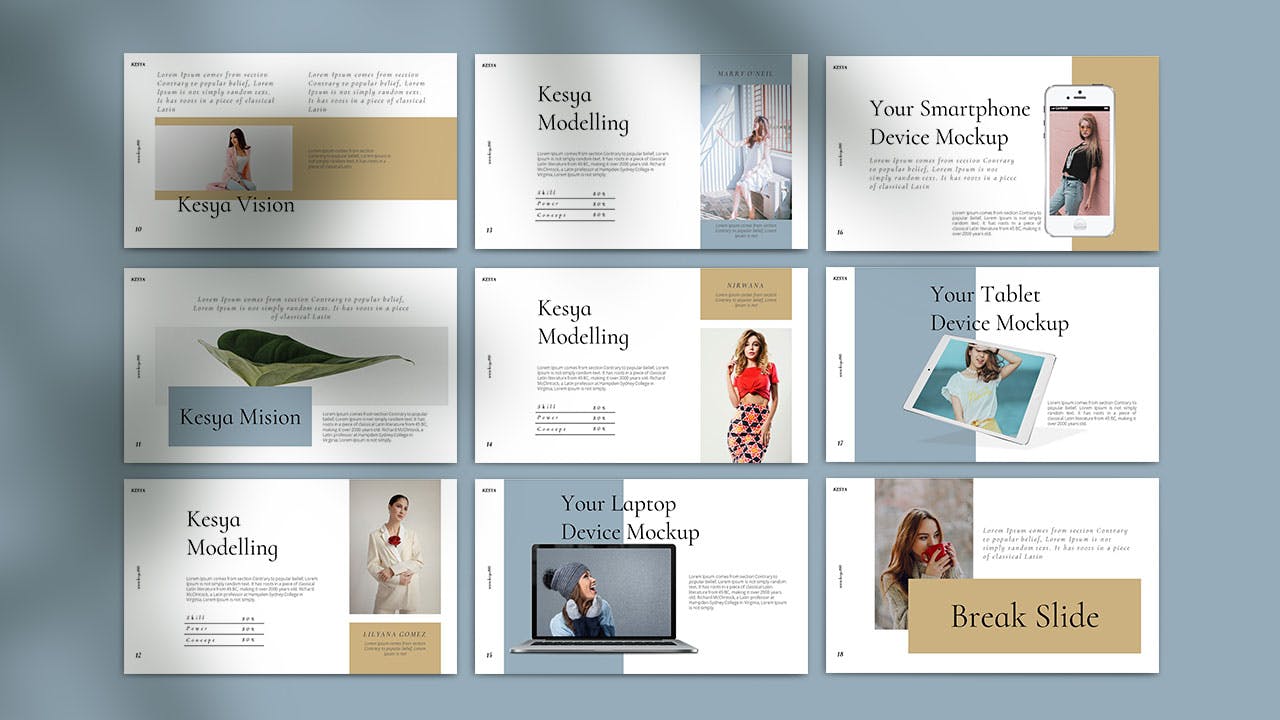The width and height of the screenshot is (1280, 720).
Task: Click the Your Laptop Device Mockup heading
Action: pyautogui.click(x=629, y=518)
